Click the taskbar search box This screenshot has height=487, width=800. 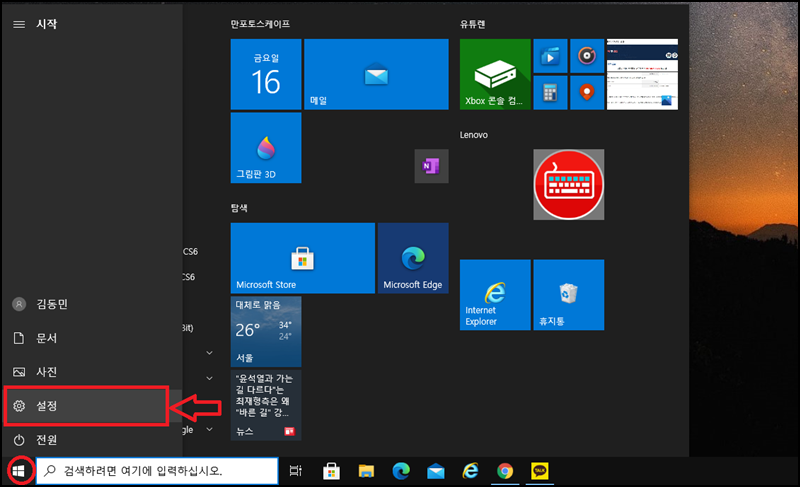coord(157,471)
